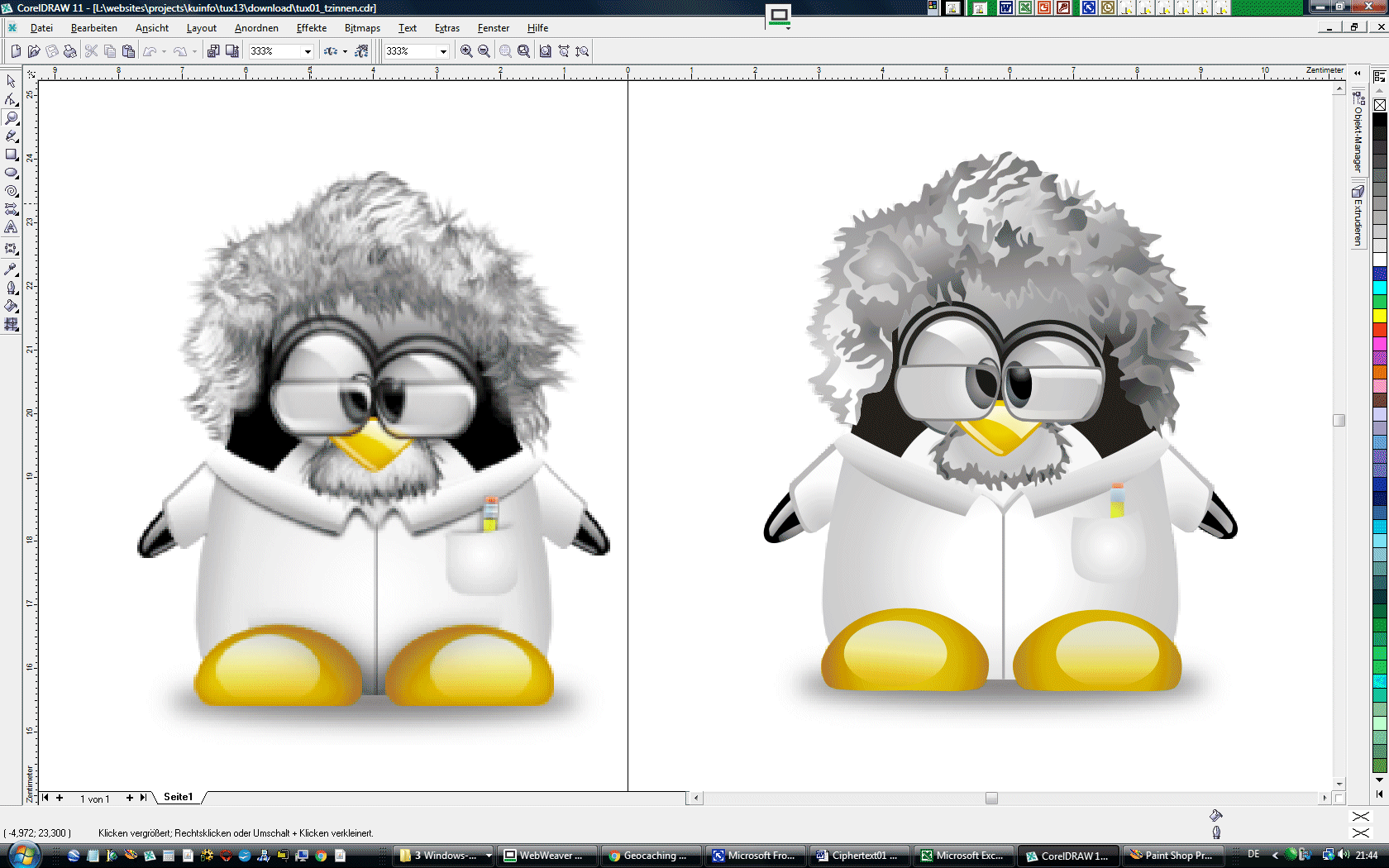The height and width of the screenshot is (868, 1389).
Task: Click the horizontal scrollbar thumb
Action: point(991,798)
